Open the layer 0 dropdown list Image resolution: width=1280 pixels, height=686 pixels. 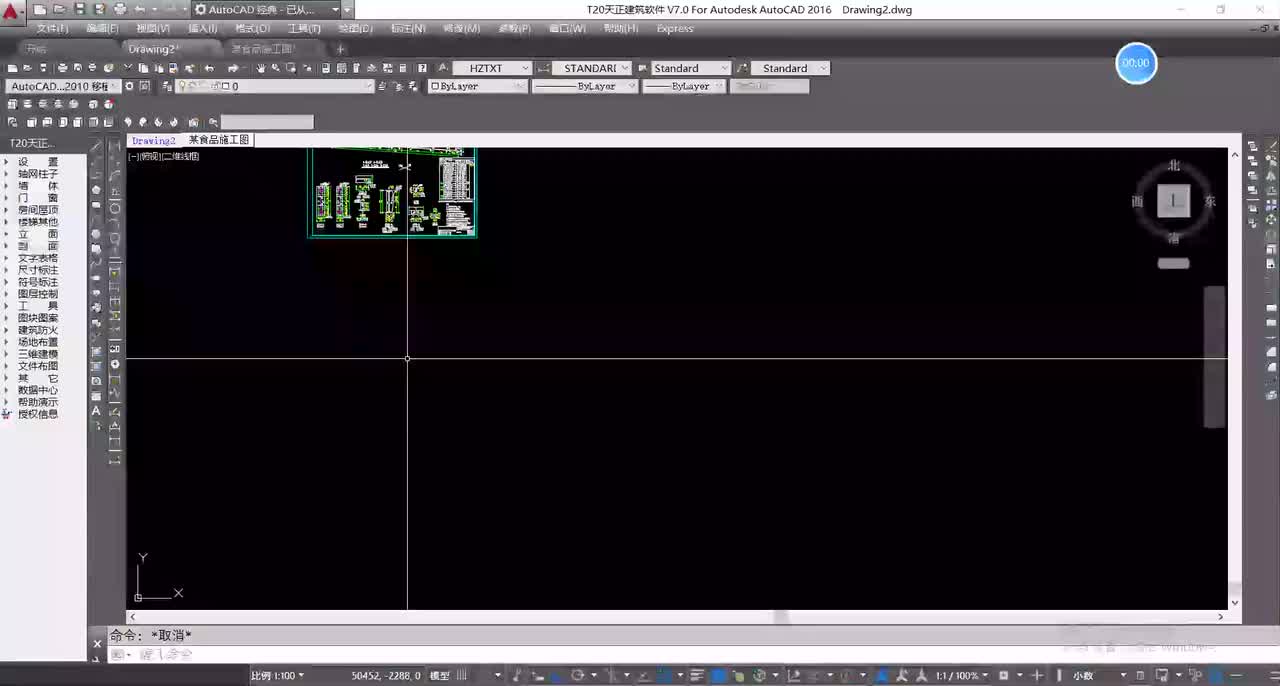pos(275,86)
